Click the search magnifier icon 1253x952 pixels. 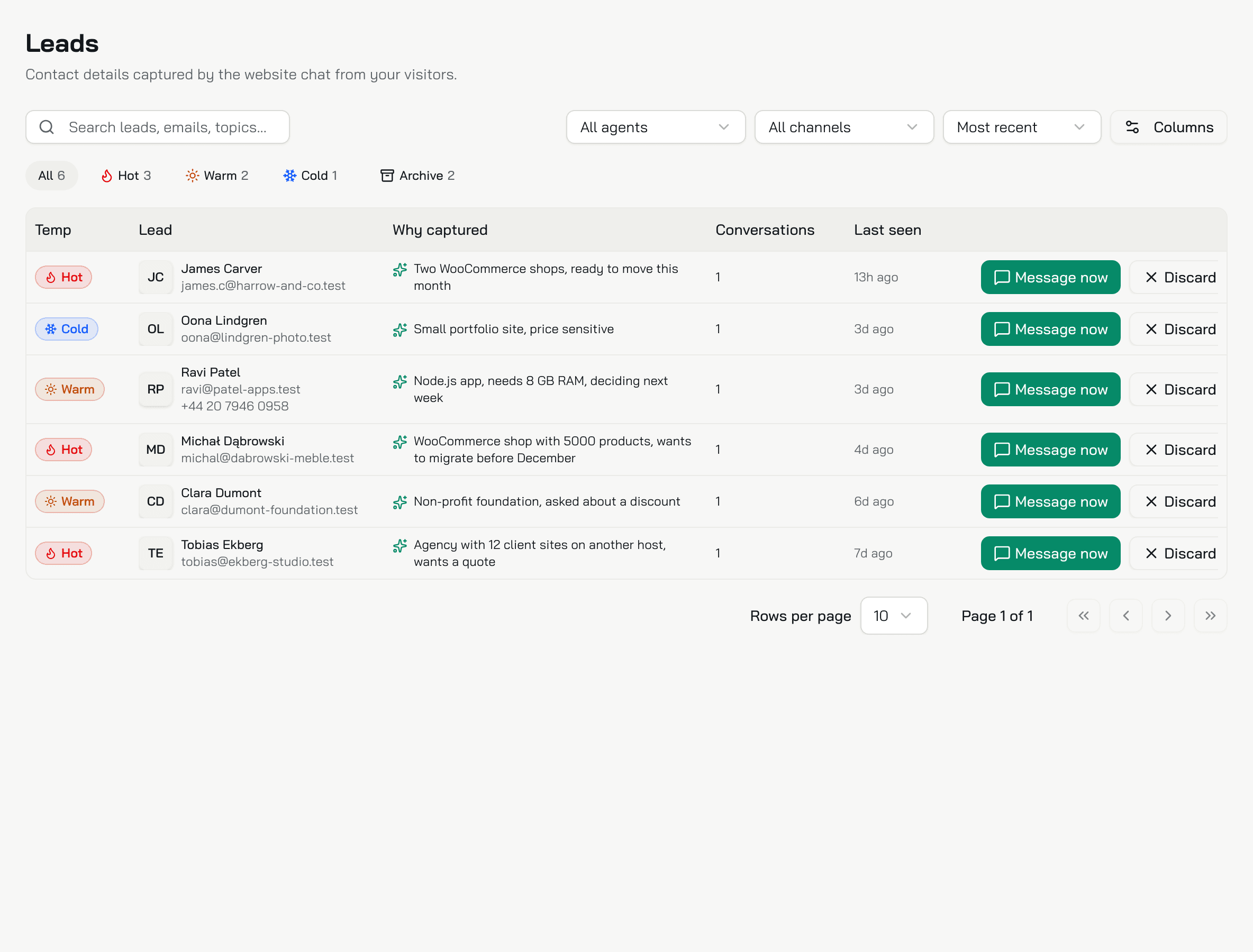pos(47,127)
